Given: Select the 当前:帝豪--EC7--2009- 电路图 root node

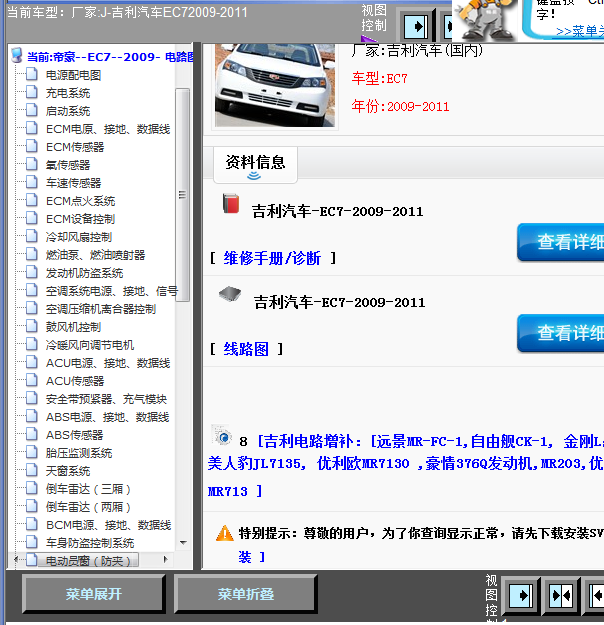Looking at the screenshot, I should point(110,57).
